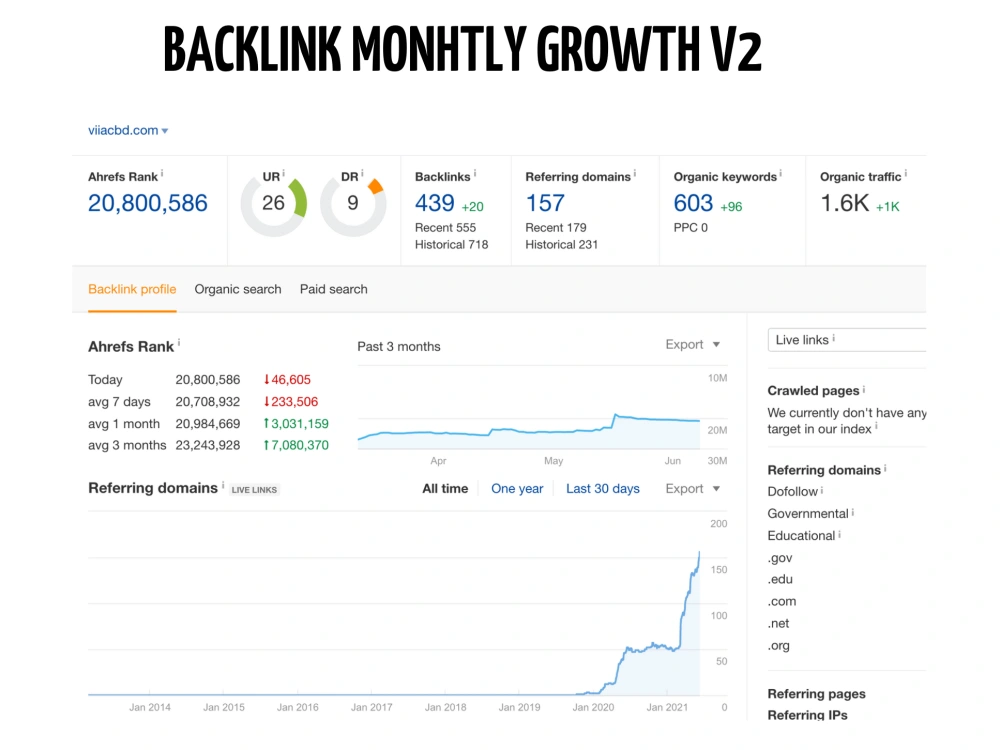Click the Live links info icon
The image size is (1000, 750).
pos(834,338)
